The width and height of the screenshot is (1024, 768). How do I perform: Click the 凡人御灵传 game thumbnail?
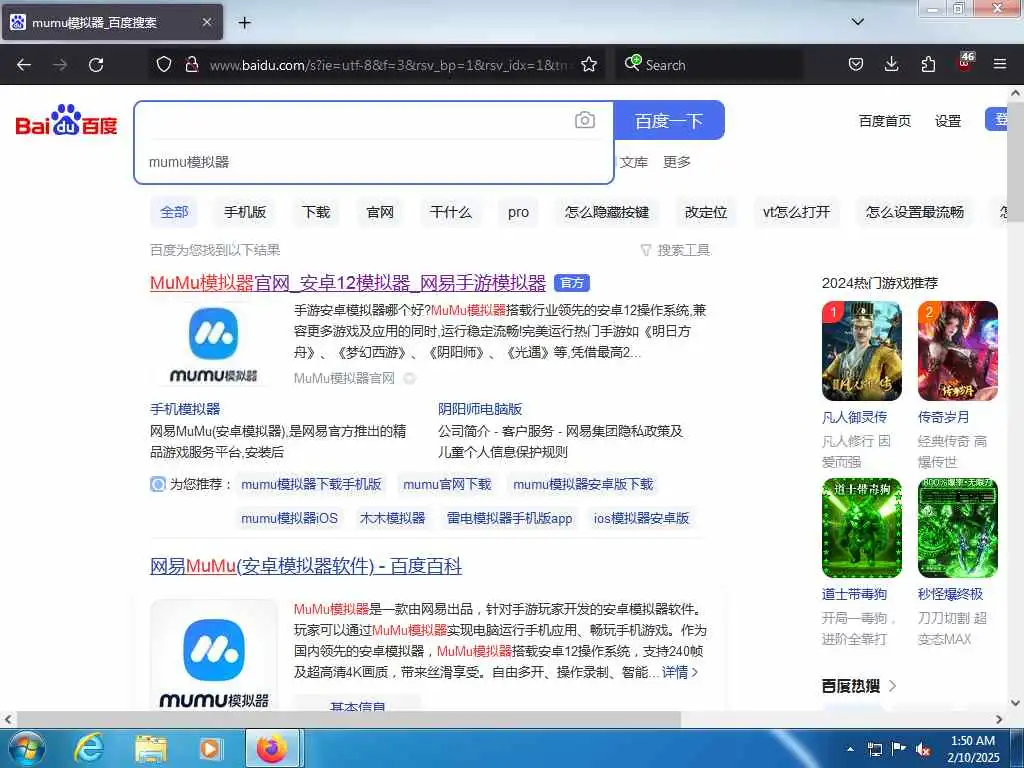point(861,351)
